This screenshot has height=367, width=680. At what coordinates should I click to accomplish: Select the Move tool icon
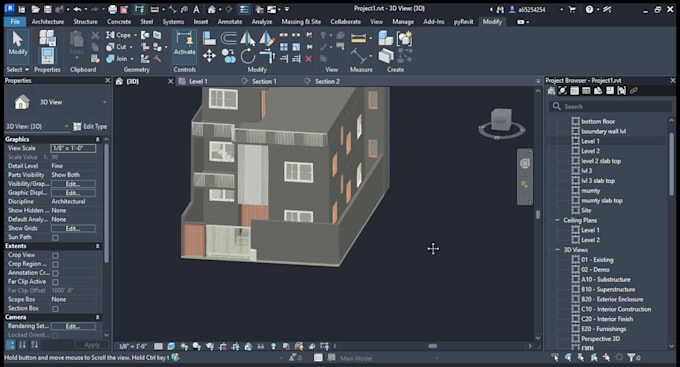209,56
